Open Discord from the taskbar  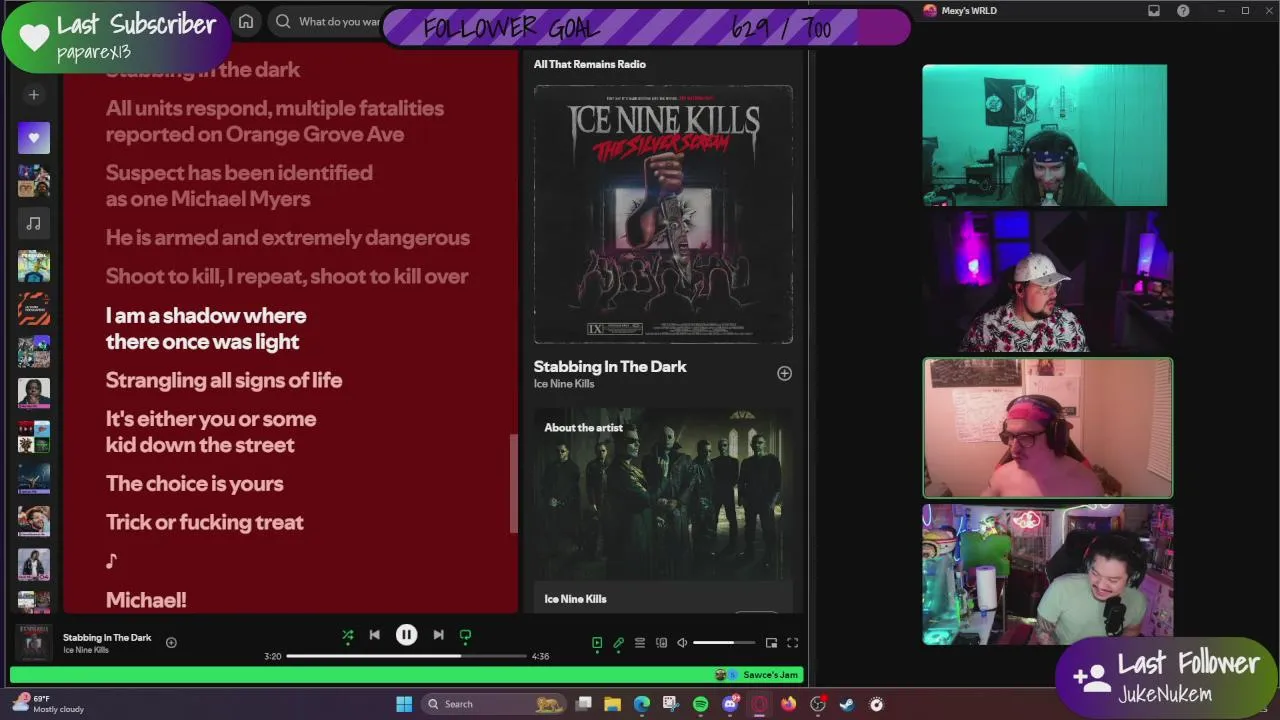click(730, 704)
